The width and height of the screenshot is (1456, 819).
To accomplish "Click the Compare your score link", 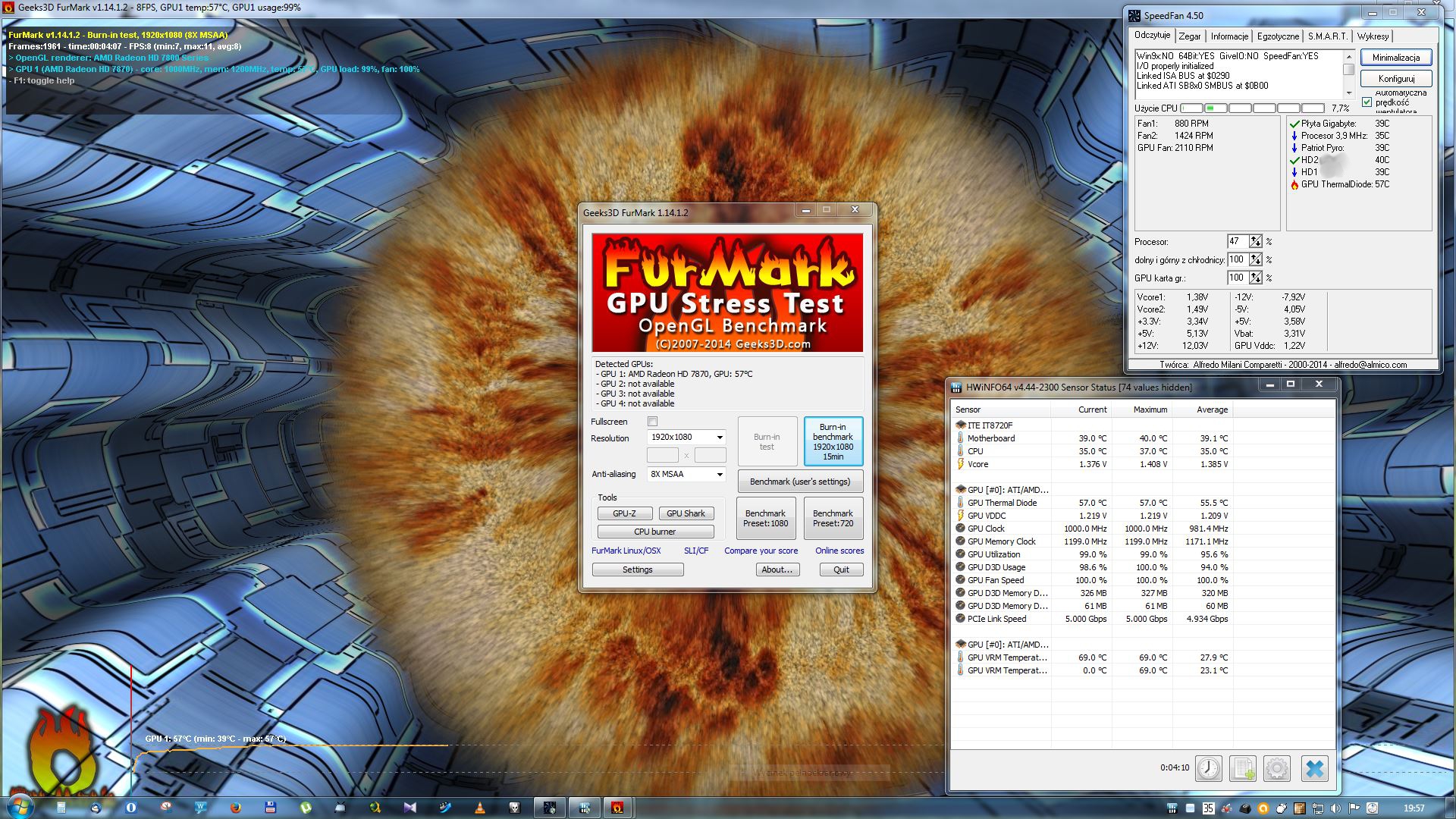I will (x=761, y=551).
